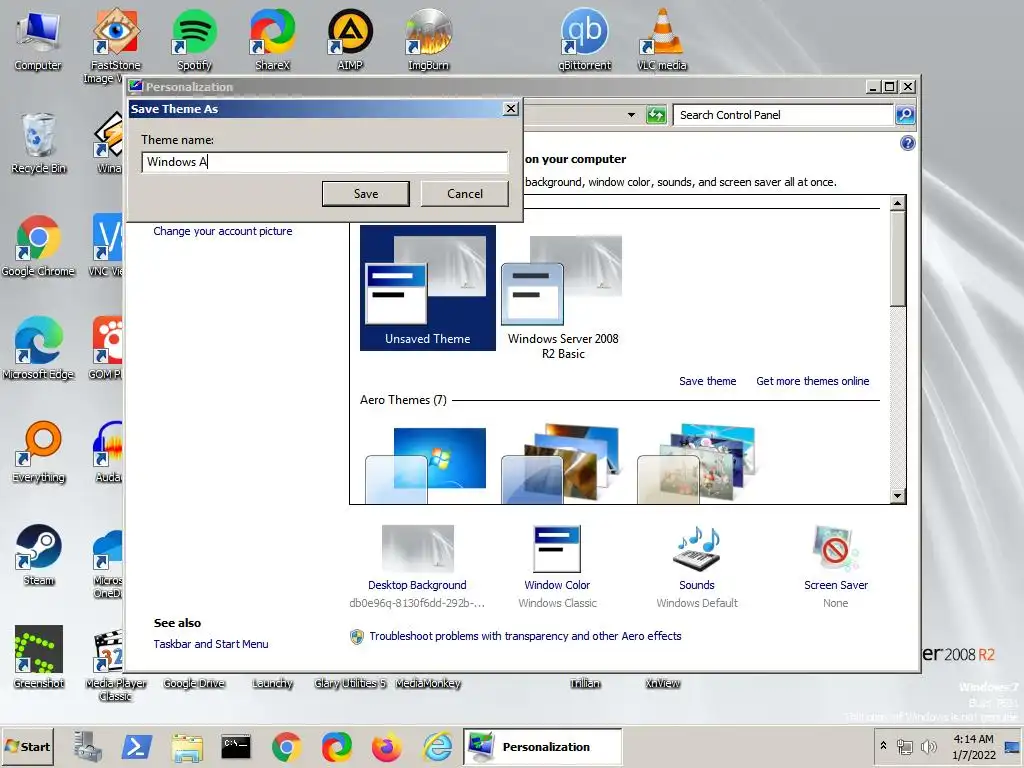Select the AIMP desktop shortcut
1024x768 pixels.
tap(350, 40)
